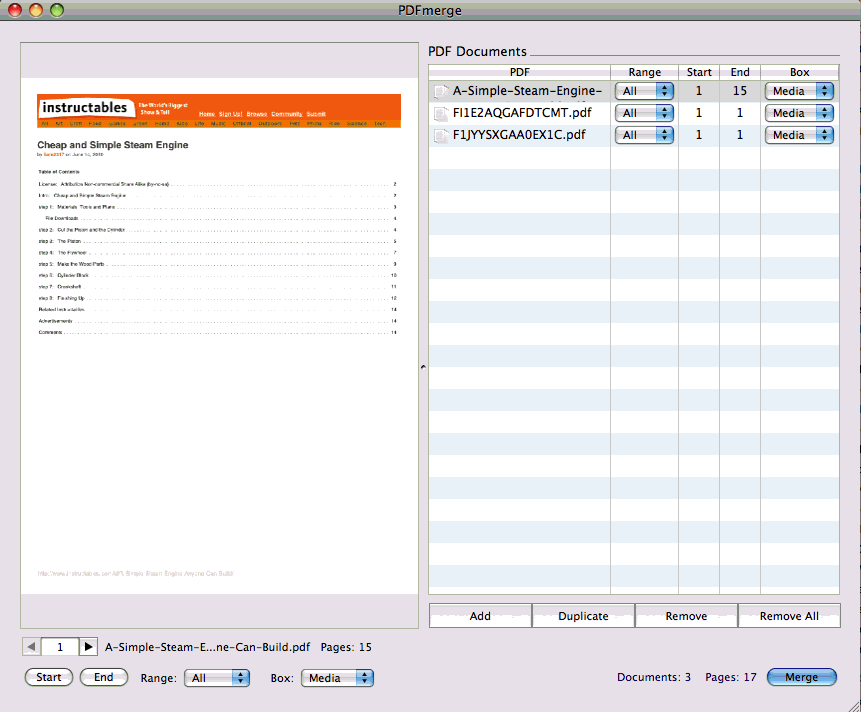Click End value in F1JYYSXGAA0EX1C.pdf row

click(740, 135)
